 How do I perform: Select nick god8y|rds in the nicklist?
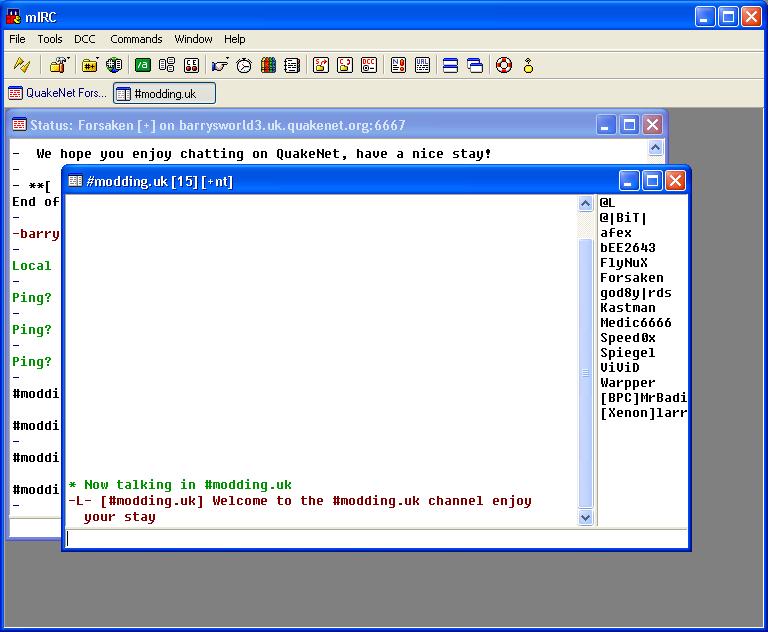tap(635, 292)
